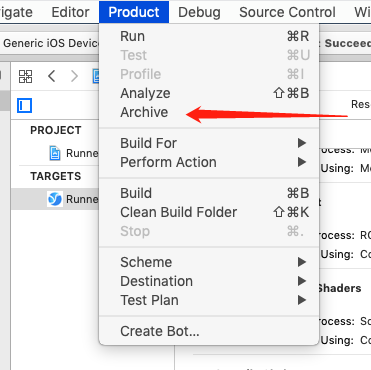Expand the Test Plan submenu
Viewport: 371px width, 370px height.
(209, 300)
